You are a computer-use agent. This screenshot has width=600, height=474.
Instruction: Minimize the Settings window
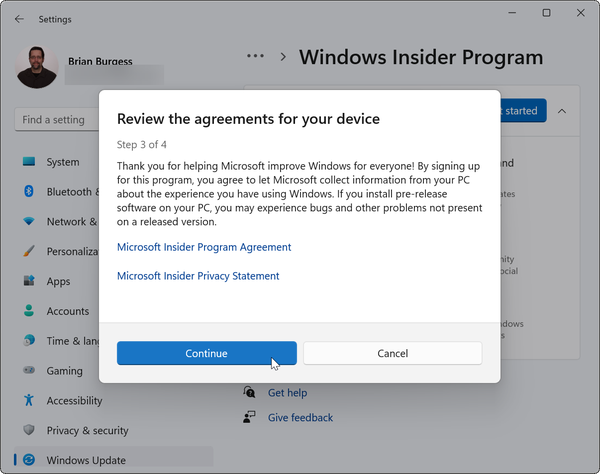512,13
